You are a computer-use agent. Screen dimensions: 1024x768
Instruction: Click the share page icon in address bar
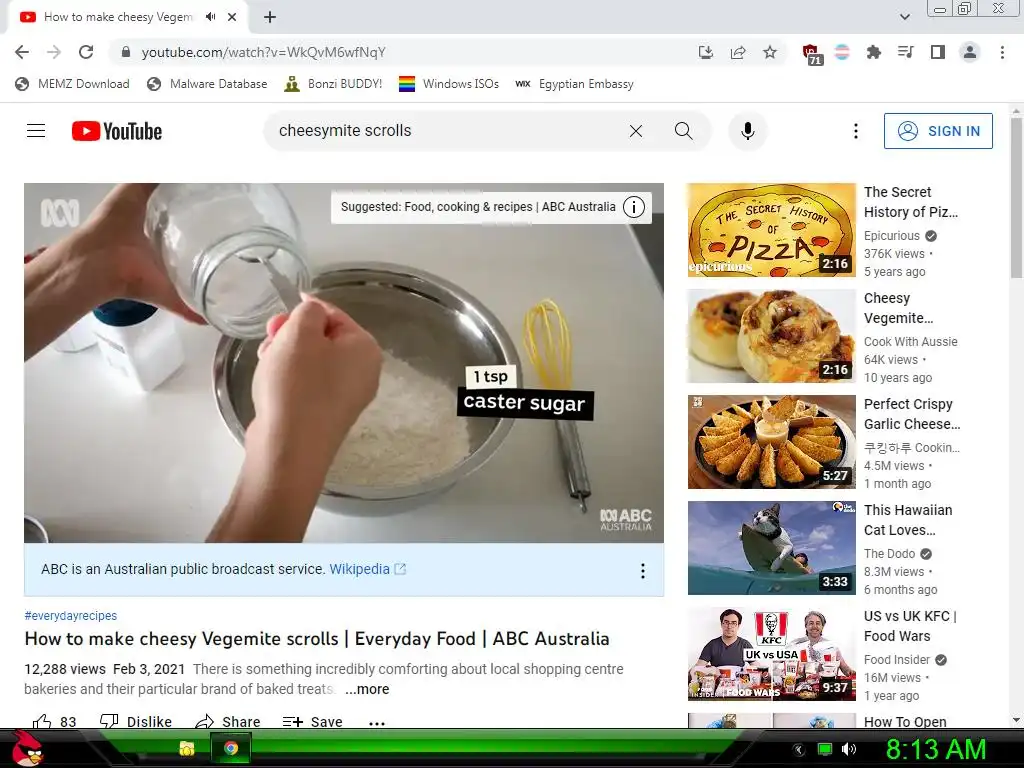click(x=738, y=52)
